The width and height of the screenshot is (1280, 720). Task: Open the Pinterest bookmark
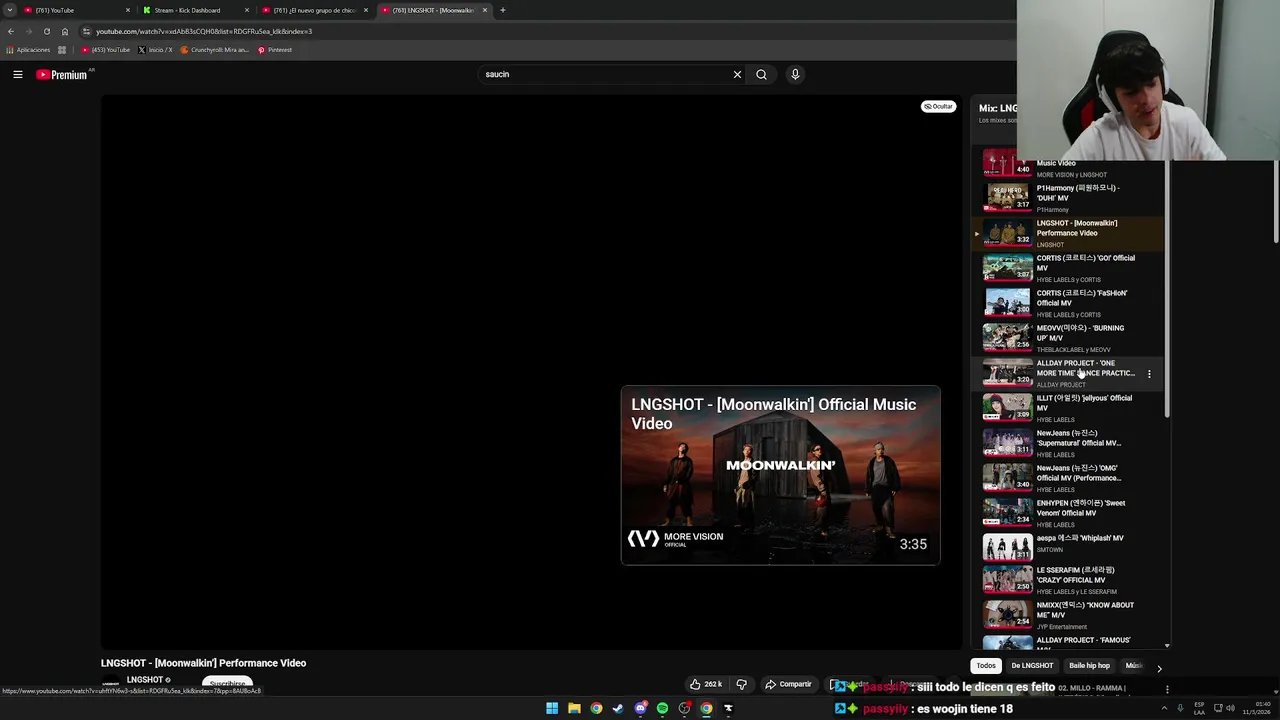pos(275,50)
